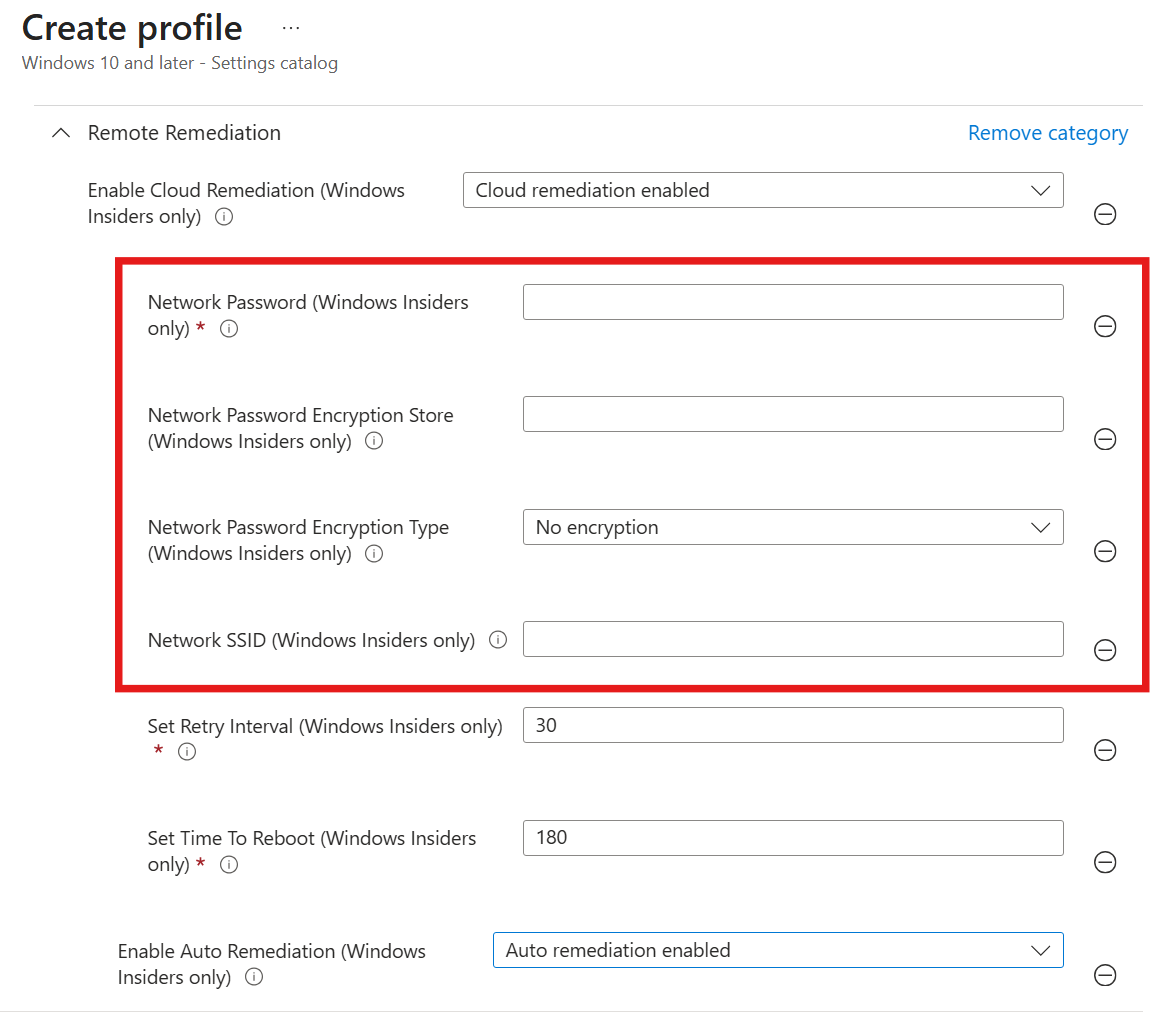The image size is (1150, 1015).
Task: Click info icon beside Network Password label
Action: point(229,328)
